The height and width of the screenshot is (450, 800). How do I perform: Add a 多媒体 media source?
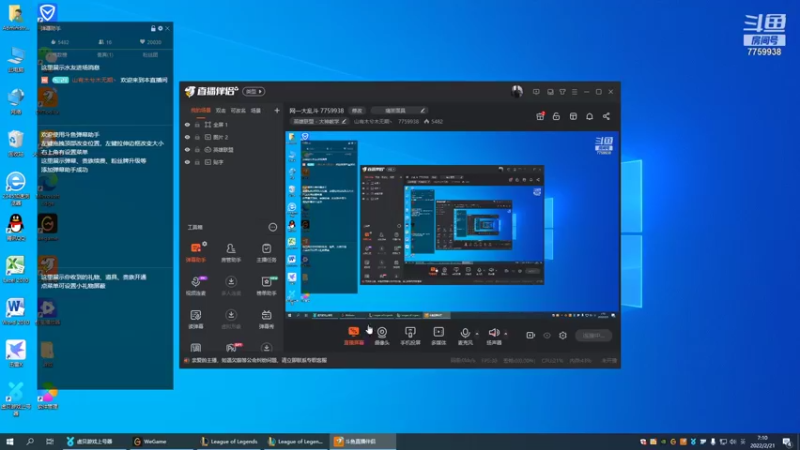pos(438,336)
